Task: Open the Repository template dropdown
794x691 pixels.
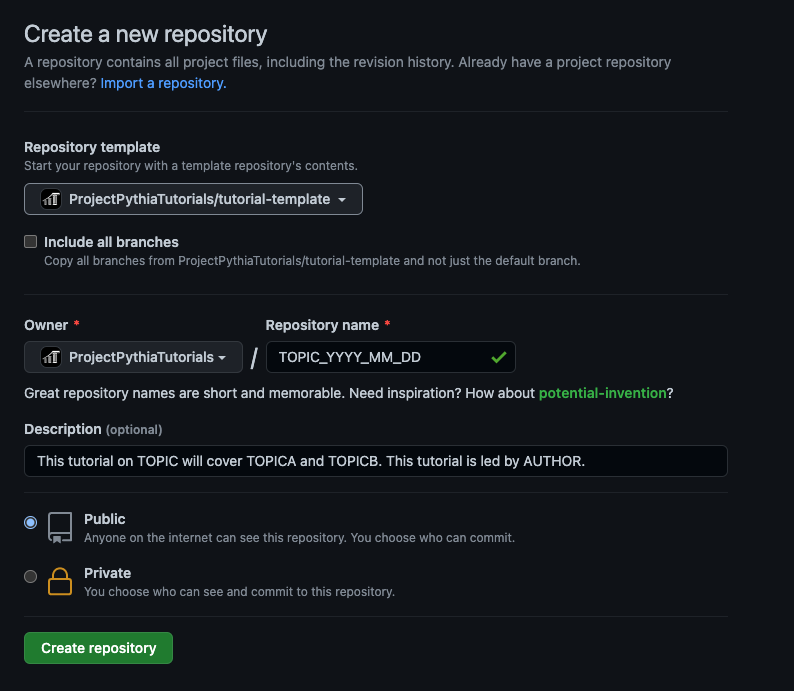Action: click(x=193, y=199)
